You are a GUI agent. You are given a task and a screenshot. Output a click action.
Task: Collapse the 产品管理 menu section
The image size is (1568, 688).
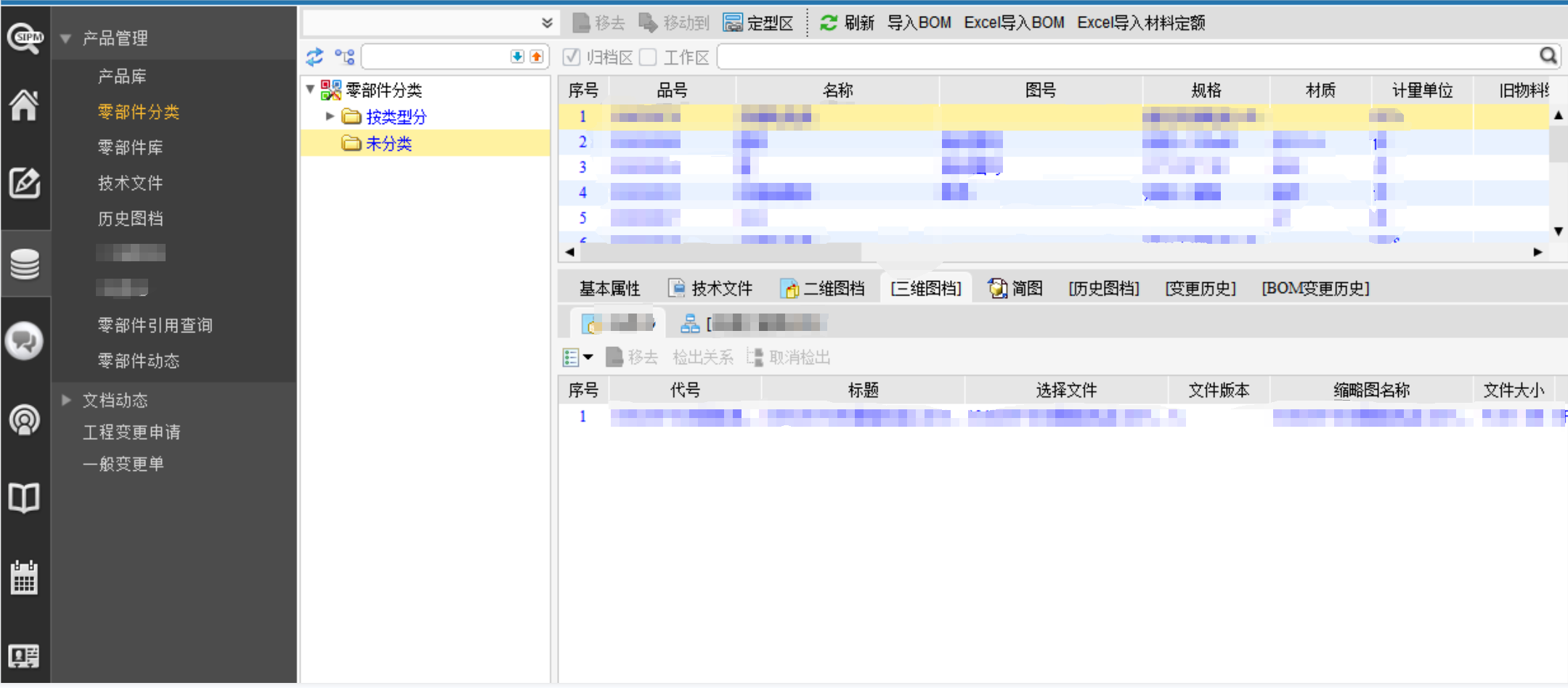tap(66, 38)
